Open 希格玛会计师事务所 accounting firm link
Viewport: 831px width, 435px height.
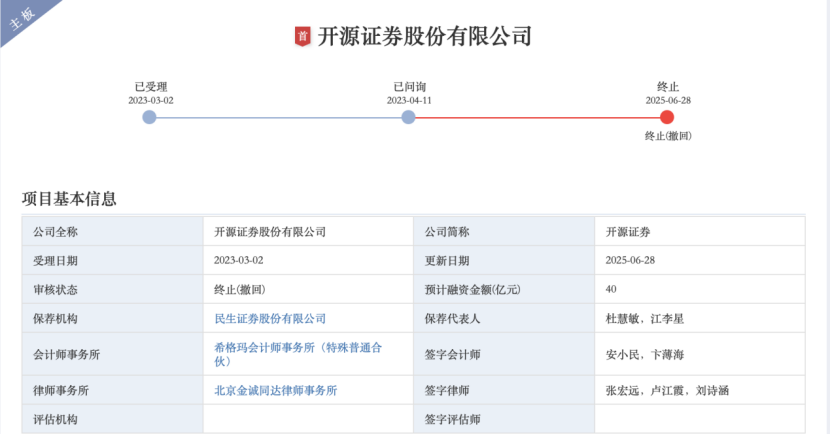(x=298, y=354)
